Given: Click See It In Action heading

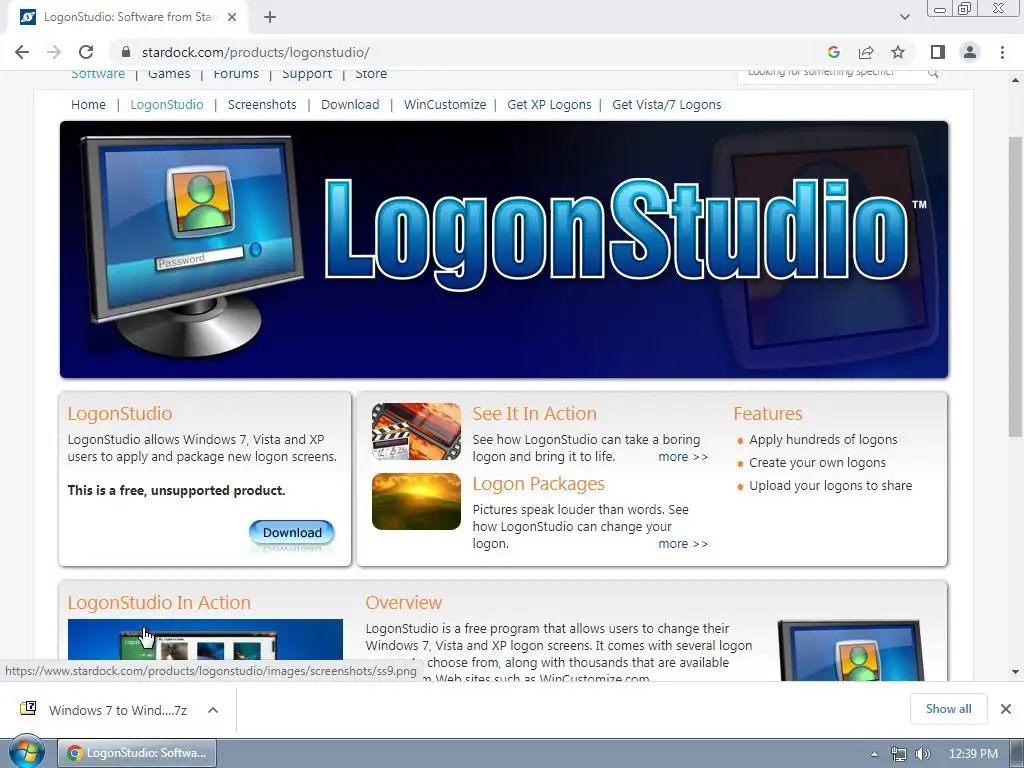Looking at the screenshot, I should tap(534, 413).
